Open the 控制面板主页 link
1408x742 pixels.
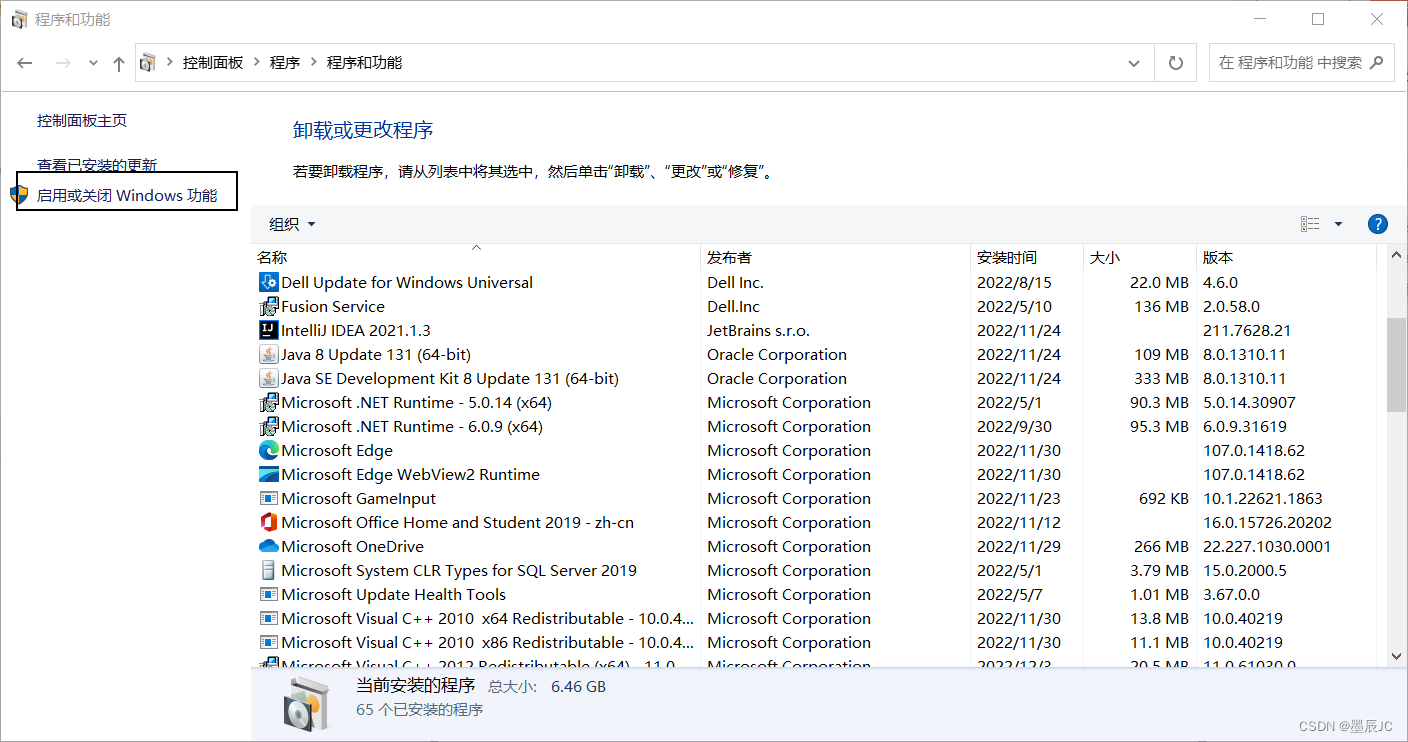pos(82,121)
